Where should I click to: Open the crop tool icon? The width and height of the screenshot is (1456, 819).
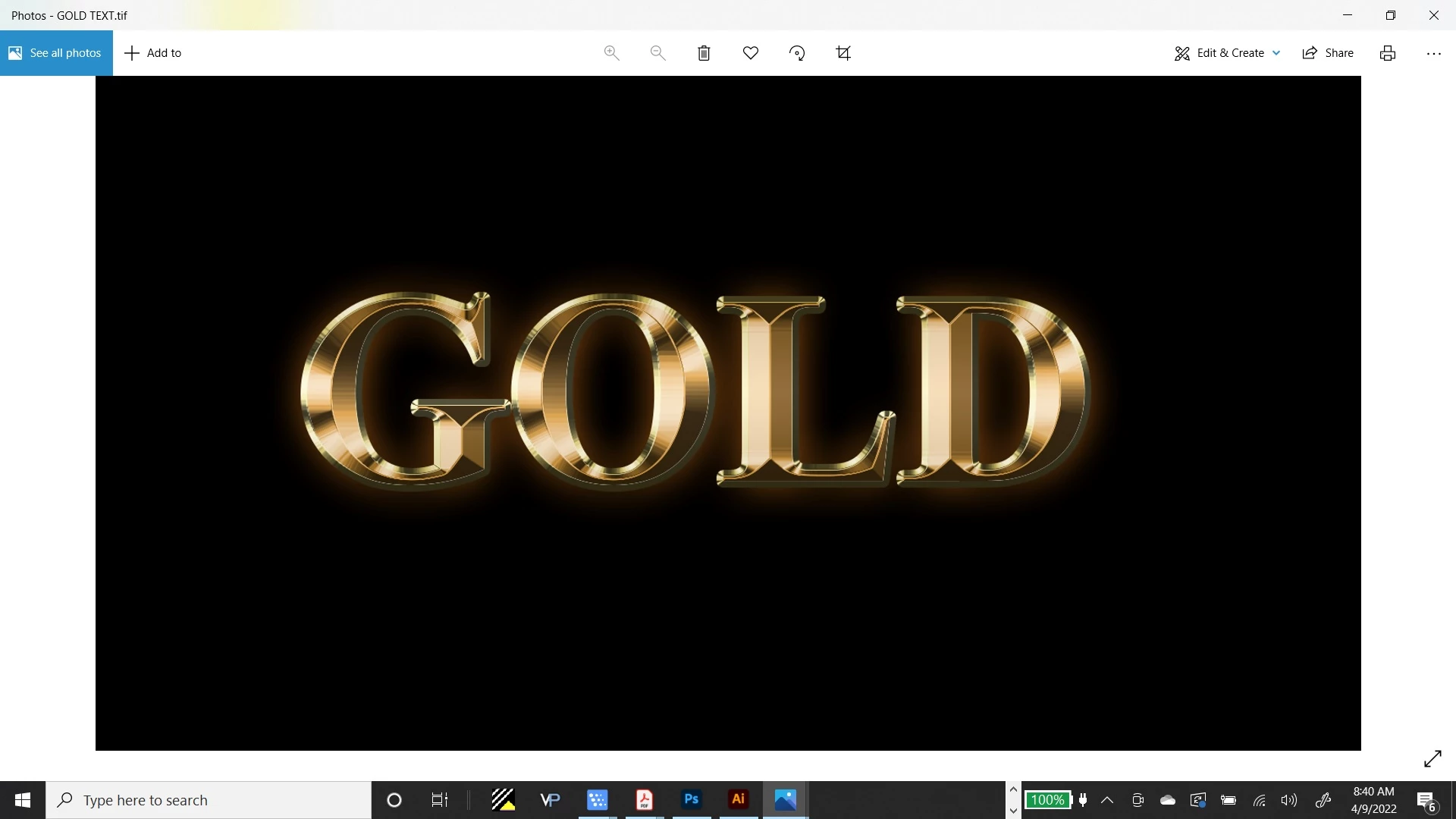pyautogui.click(x=843, y=53)
